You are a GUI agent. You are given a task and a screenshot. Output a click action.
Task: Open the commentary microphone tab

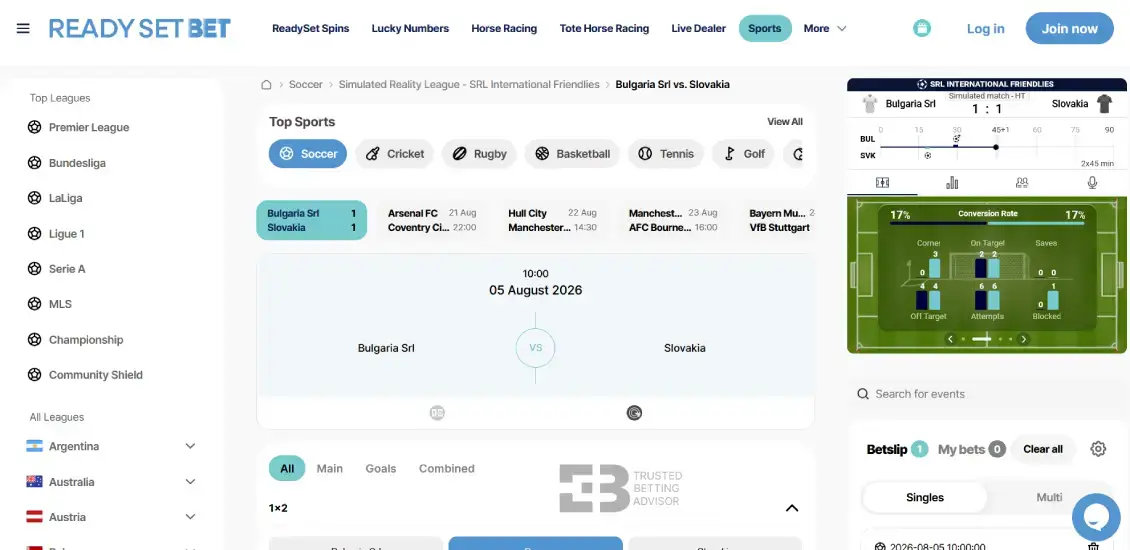pyautogui.click(x=1092, y=183)
